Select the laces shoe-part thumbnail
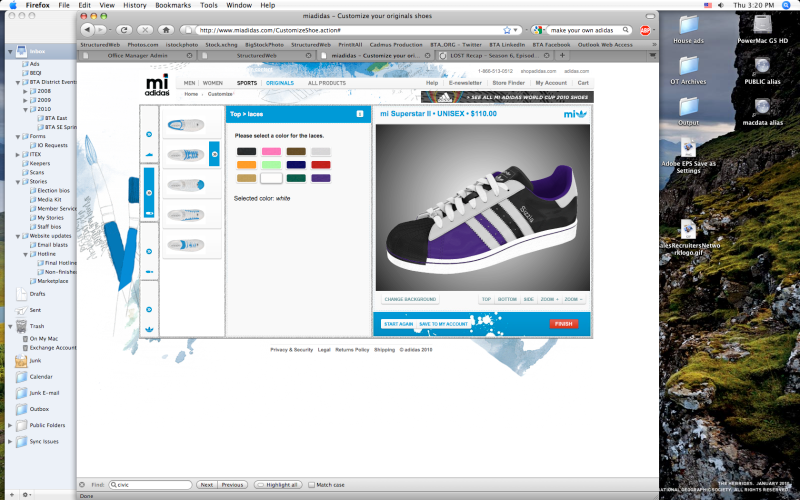Image resolution: width=800 pixels, height=500 pixels. click(186, 154)
